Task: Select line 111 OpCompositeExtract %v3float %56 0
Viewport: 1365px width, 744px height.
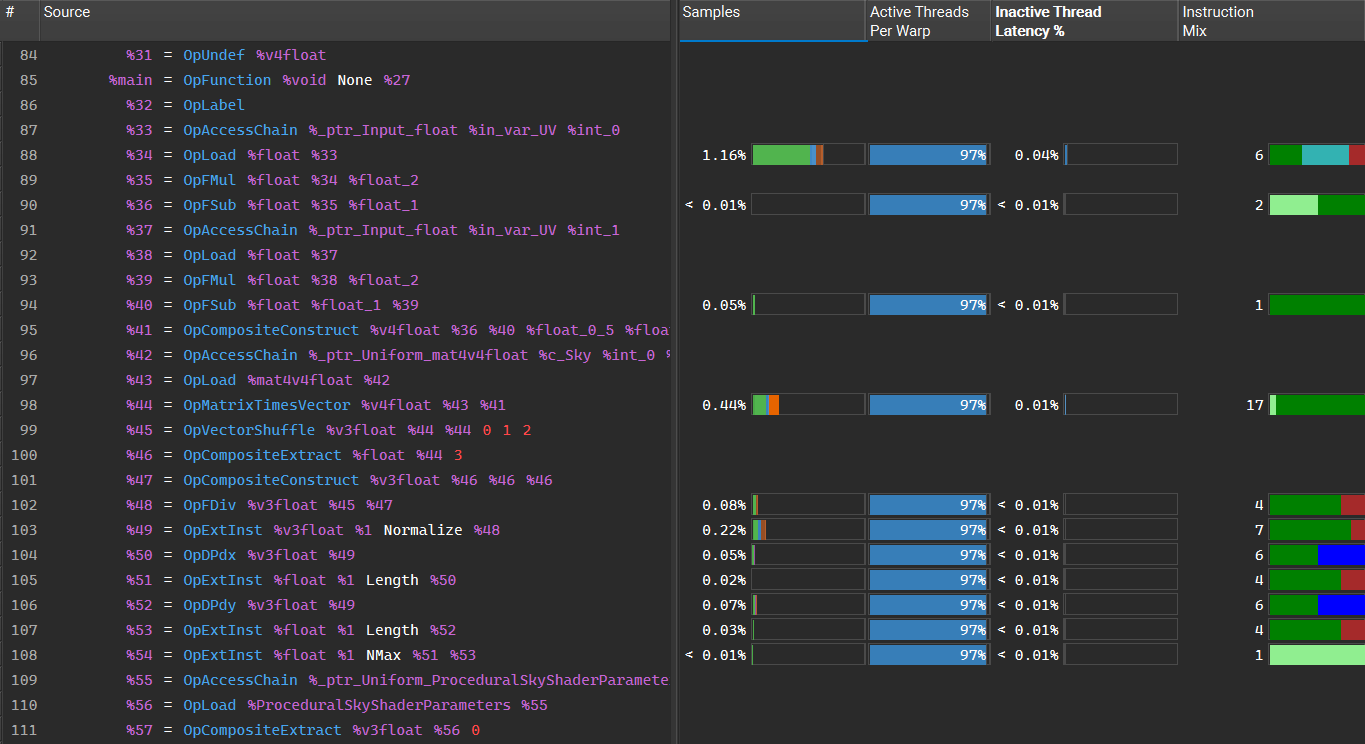Action: point(335,730)
